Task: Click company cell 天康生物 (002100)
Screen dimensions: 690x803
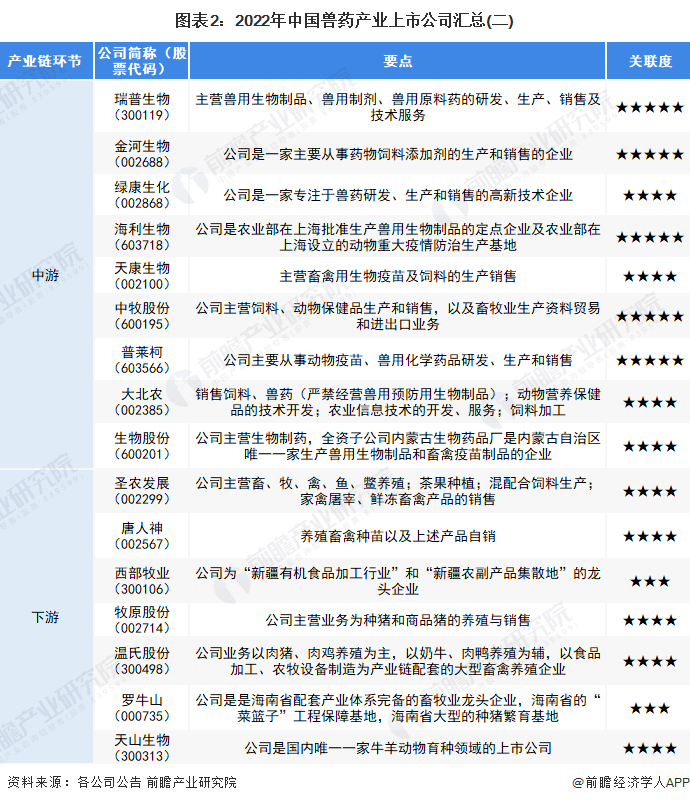Action: [142, 276]
